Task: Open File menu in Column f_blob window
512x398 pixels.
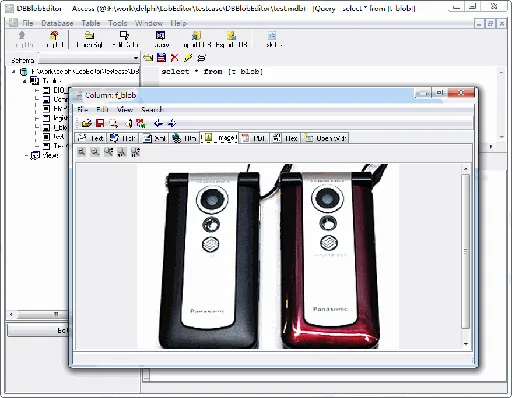Action: [82, 109]
